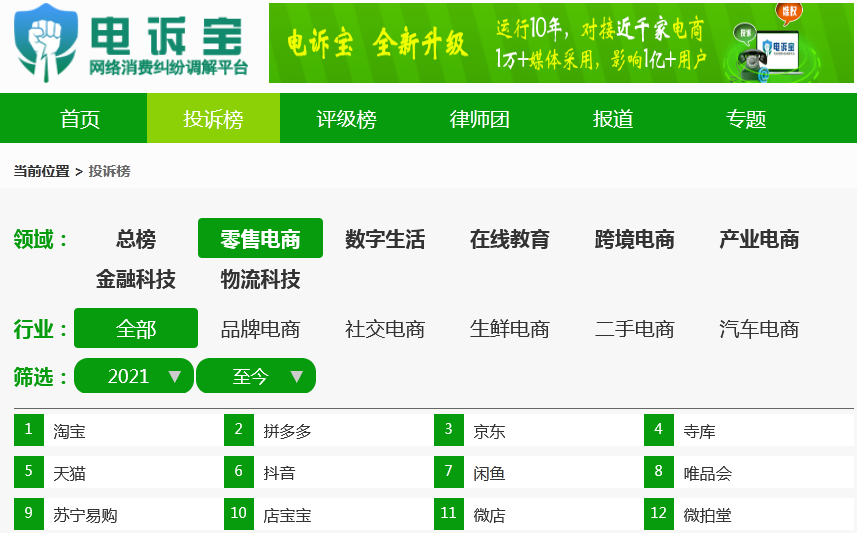Filter by 二手电商 industry

click(x=634, y=329)
